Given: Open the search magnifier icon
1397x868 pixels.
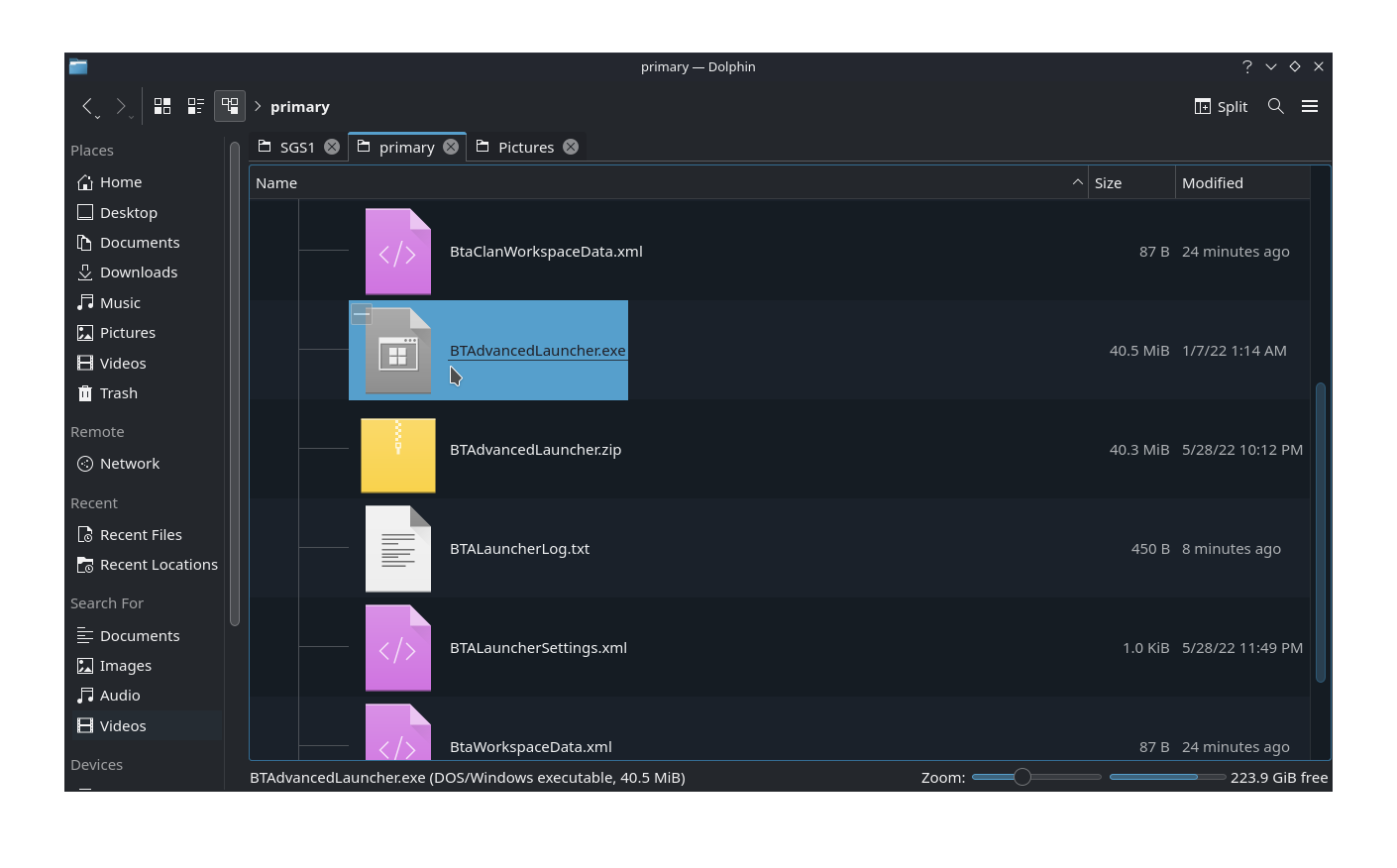Looking at the screenshot, I should coord(1276,106).
